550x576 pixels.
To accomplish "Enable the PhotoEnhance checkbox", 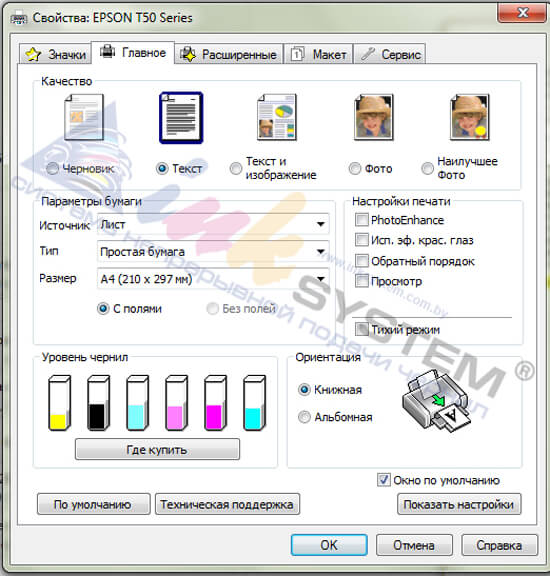I will [362, 220].
